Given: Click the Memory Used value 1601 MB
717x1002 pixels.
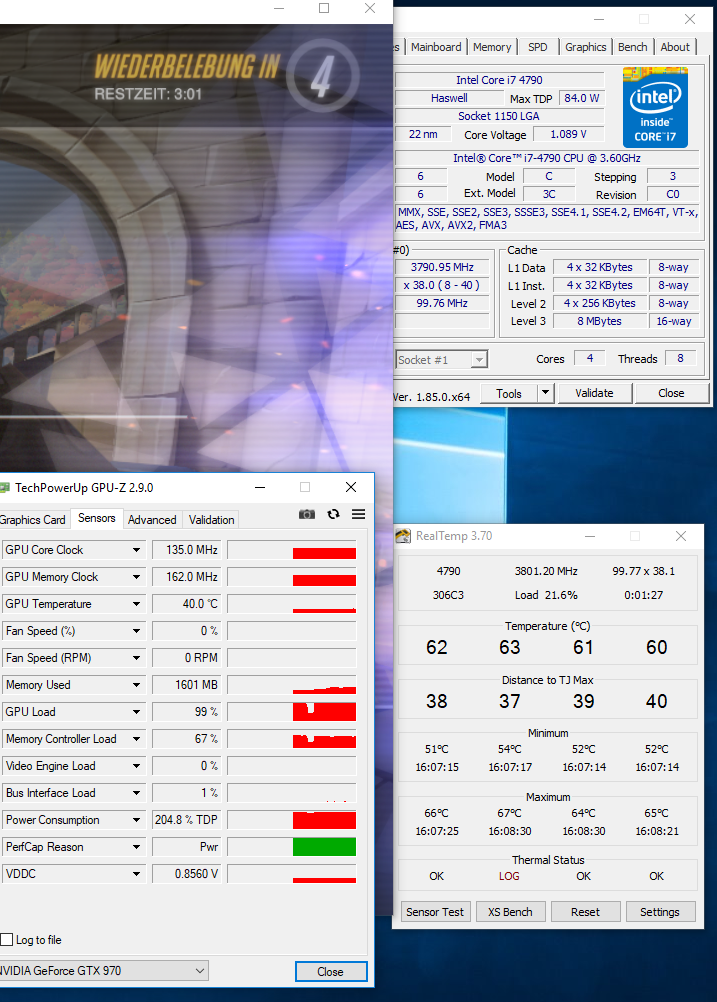Looking at the screenshot, I should [x=187, y=685].
